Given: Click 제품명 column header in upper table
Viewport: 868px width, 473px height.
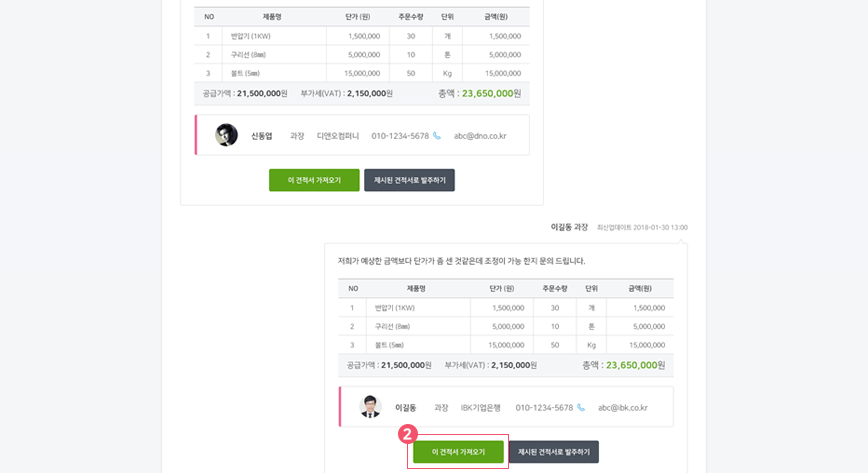Looking at the screenshot, I should 272,17.
